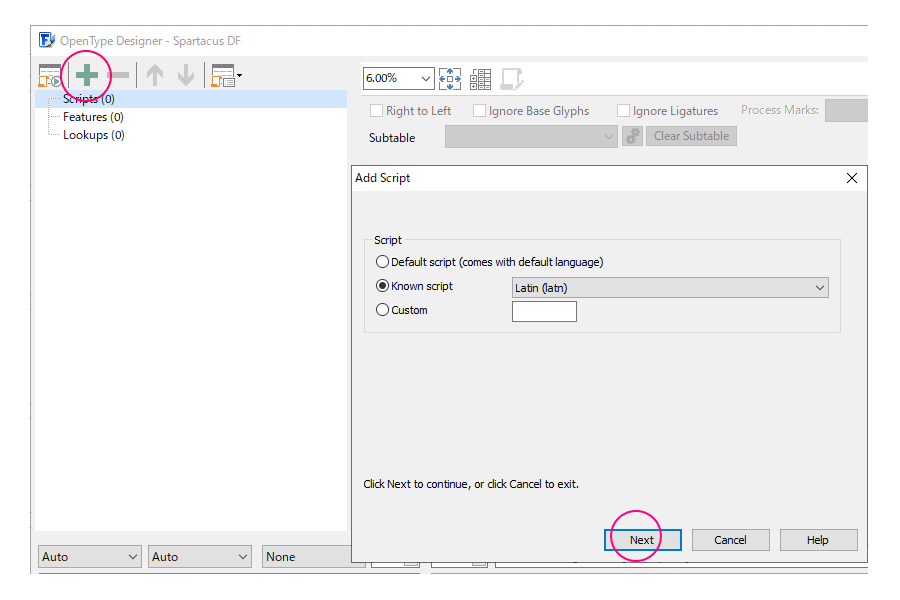This screenshot has height=600, width=900.
Task: Select the Default script radio button
Action: (382, 262)
